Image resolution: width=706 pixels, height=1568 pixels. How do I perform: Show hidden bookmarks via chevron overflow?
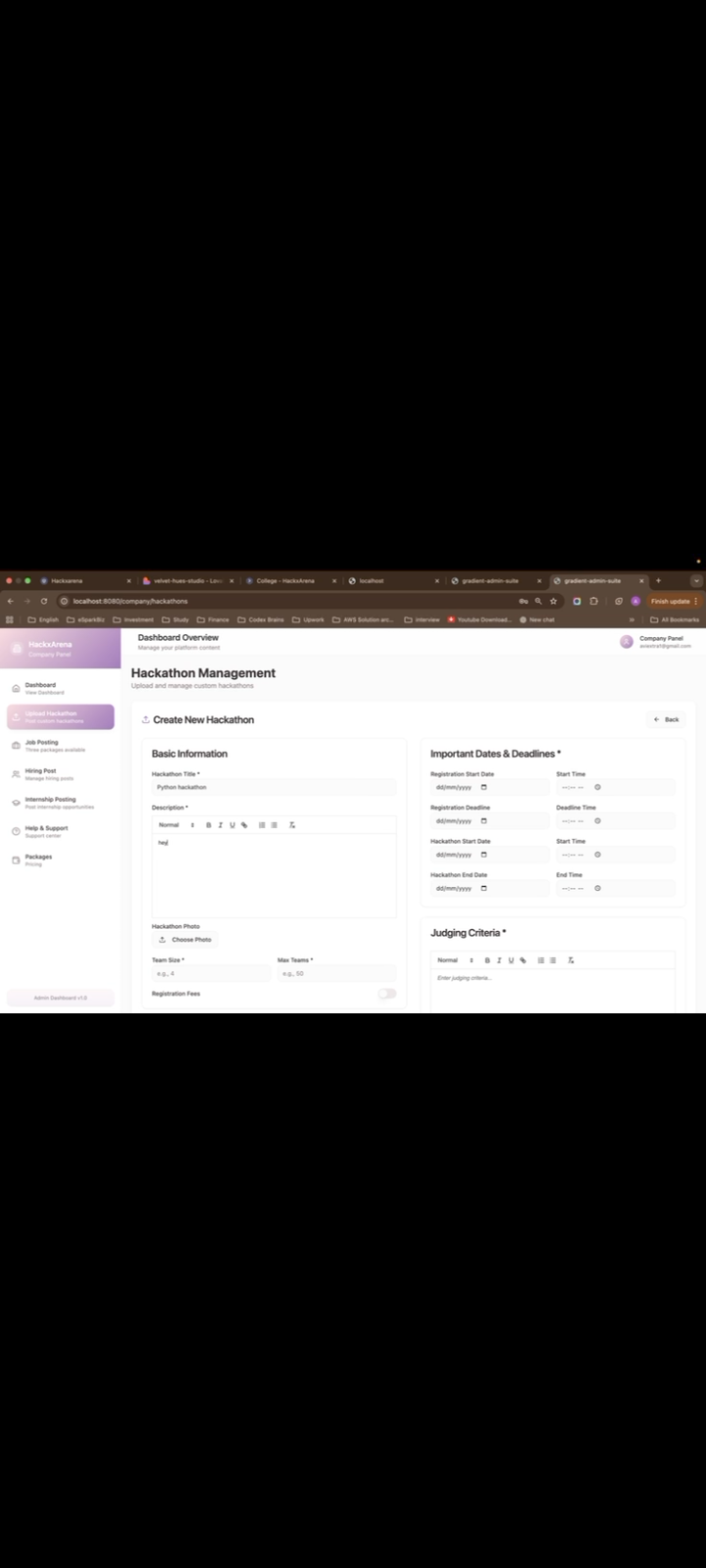coord(632,619)
